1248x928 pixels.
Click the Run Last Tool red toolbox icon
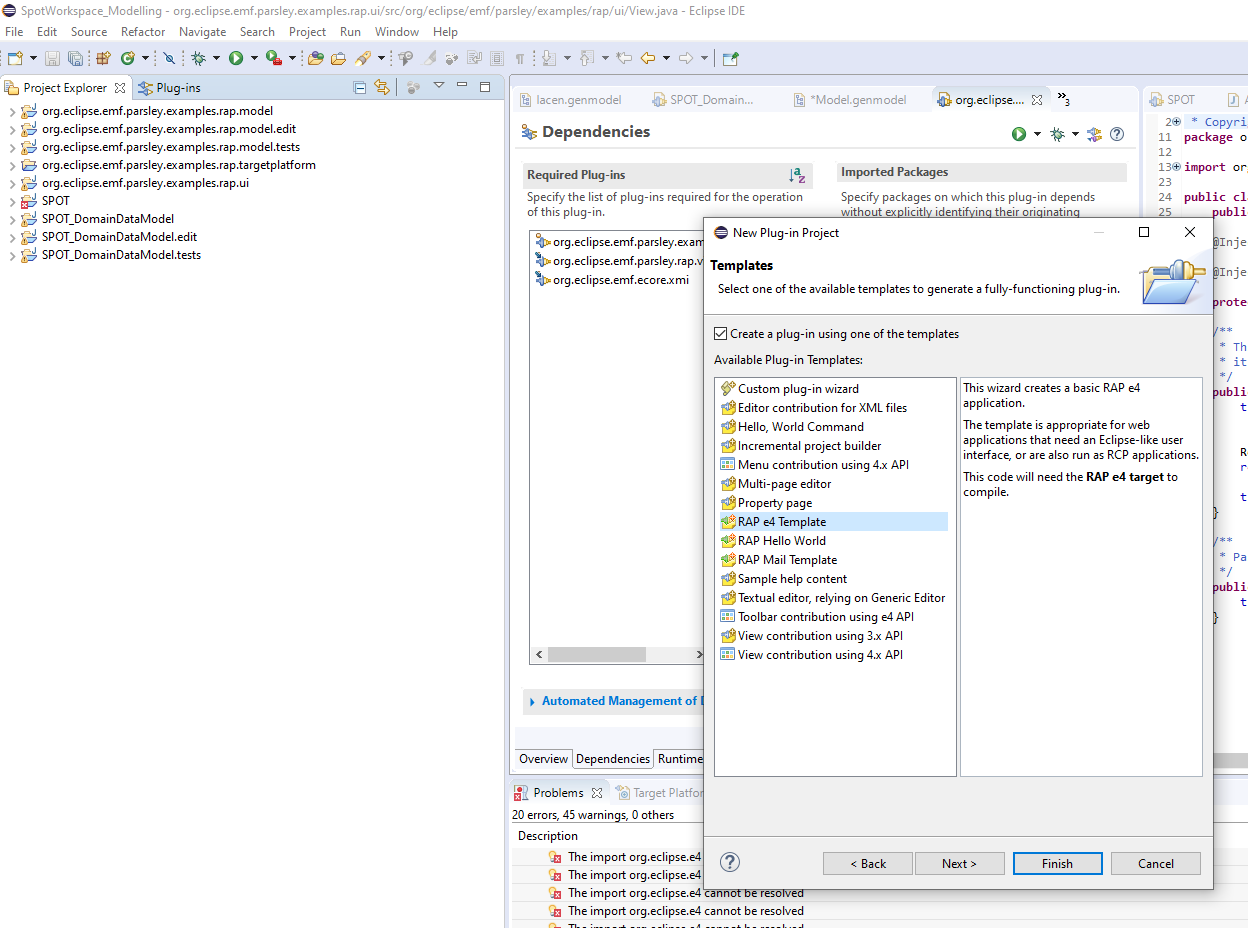pos(273,58)
